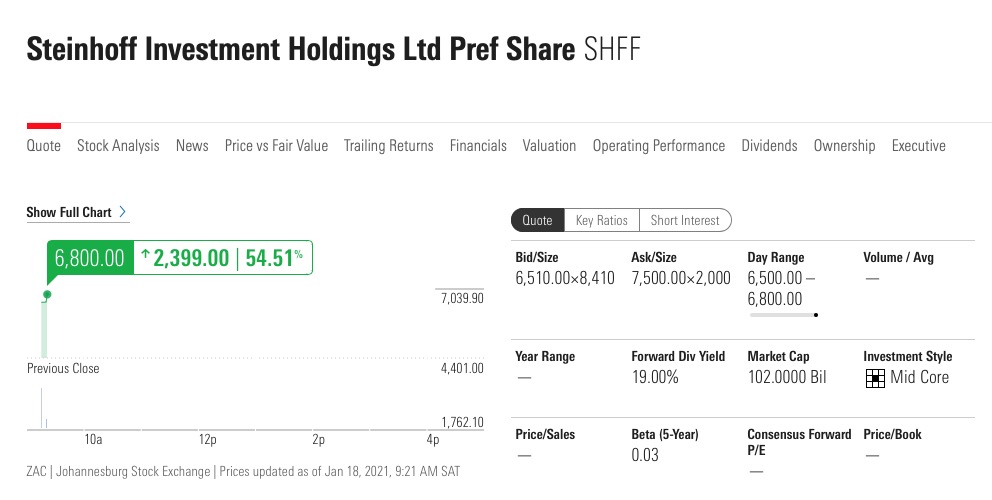Image resolution: width=992 pixels, height=500 pixels.
Task: Open the Ownership tab
Action: coord(844,146)
